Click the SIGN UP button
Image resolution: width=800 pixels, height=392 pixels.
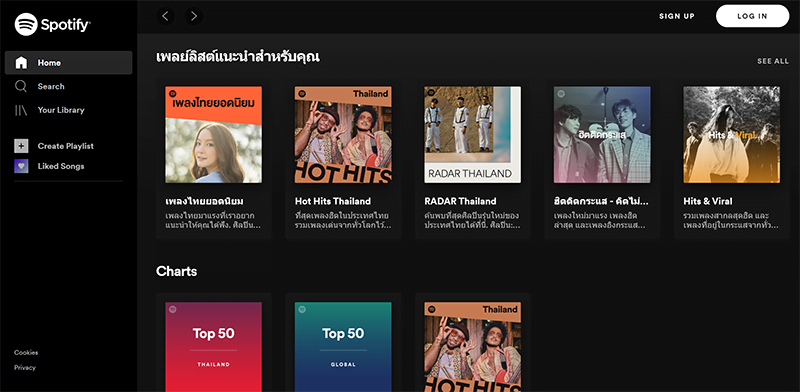click(x=677, y=16)
